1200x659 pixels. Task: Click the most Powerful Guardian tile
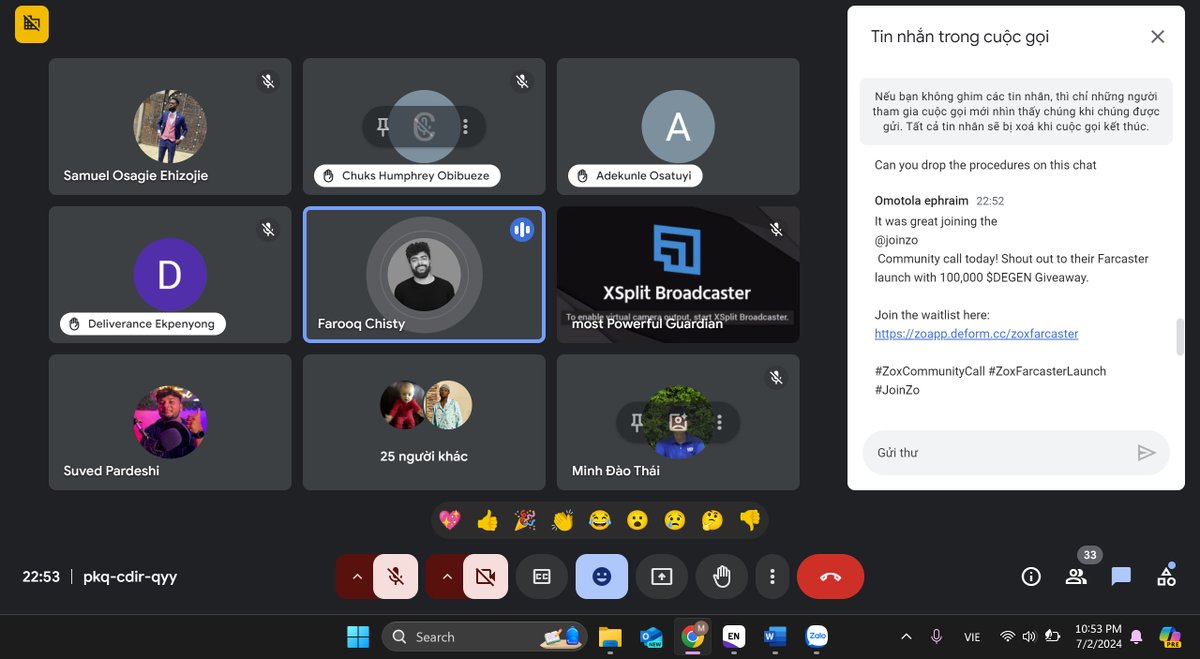coord(678,275)
